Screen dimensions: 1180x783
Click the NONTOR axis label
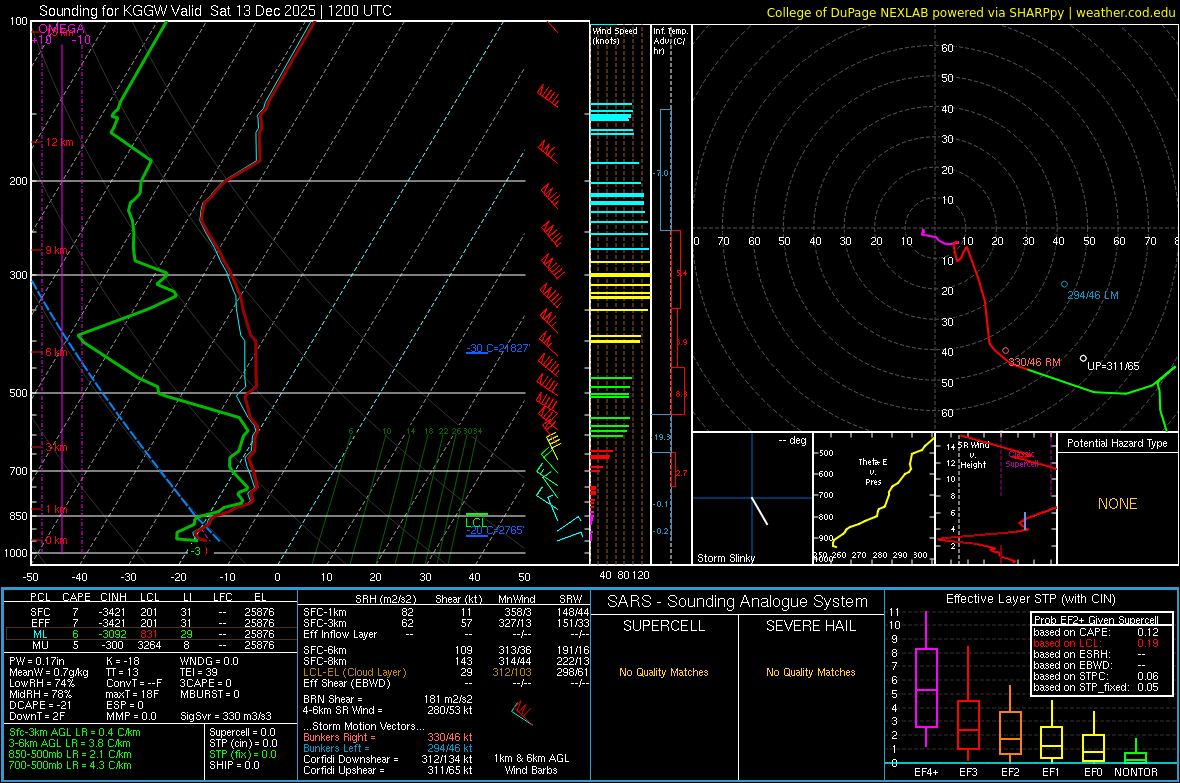[x=1136, y=772]
